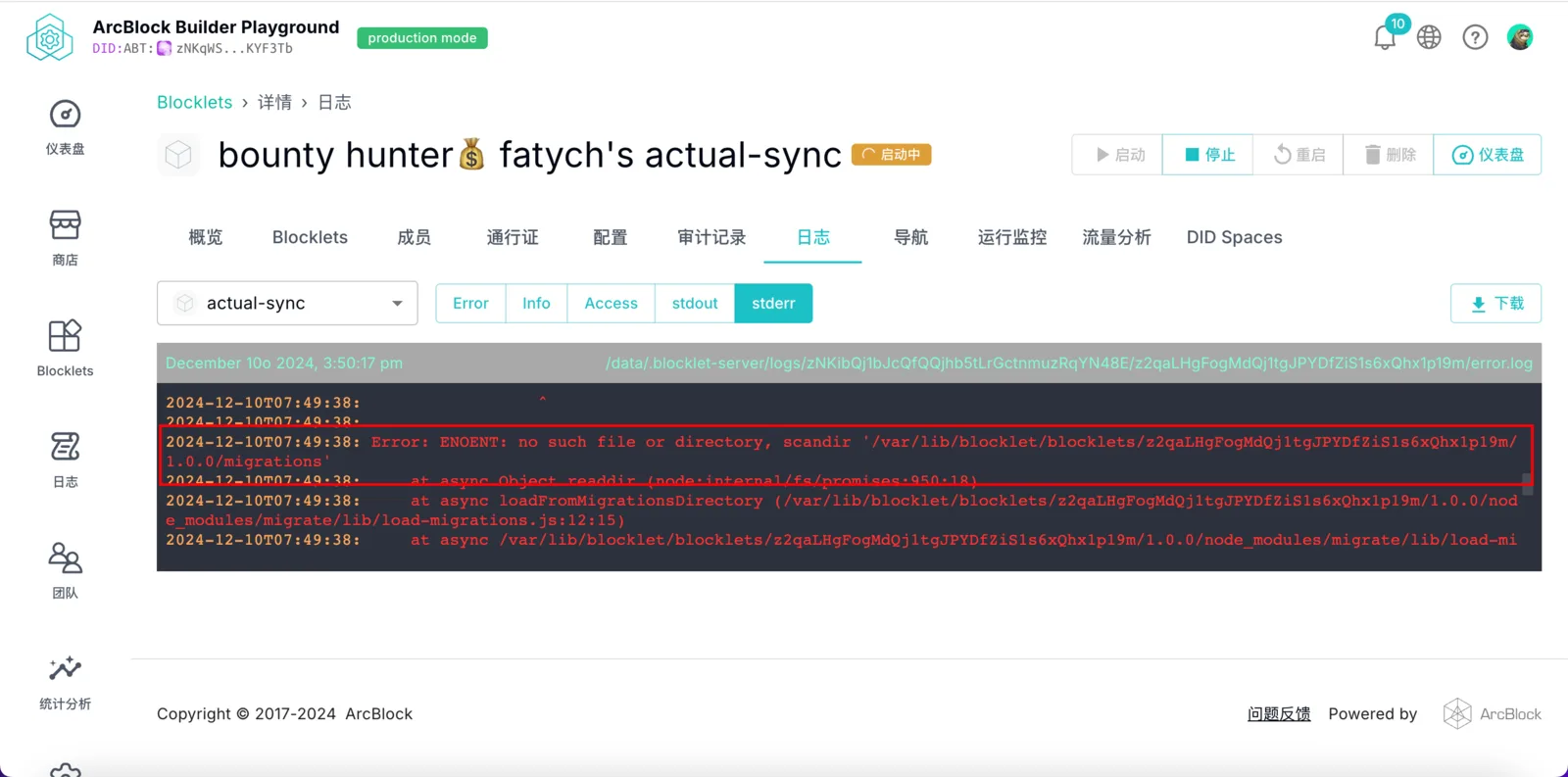Click the 删除 delete button
Image resolution: width=1568 pixels, height=777 pixels.
click(x=1388, y=155)
